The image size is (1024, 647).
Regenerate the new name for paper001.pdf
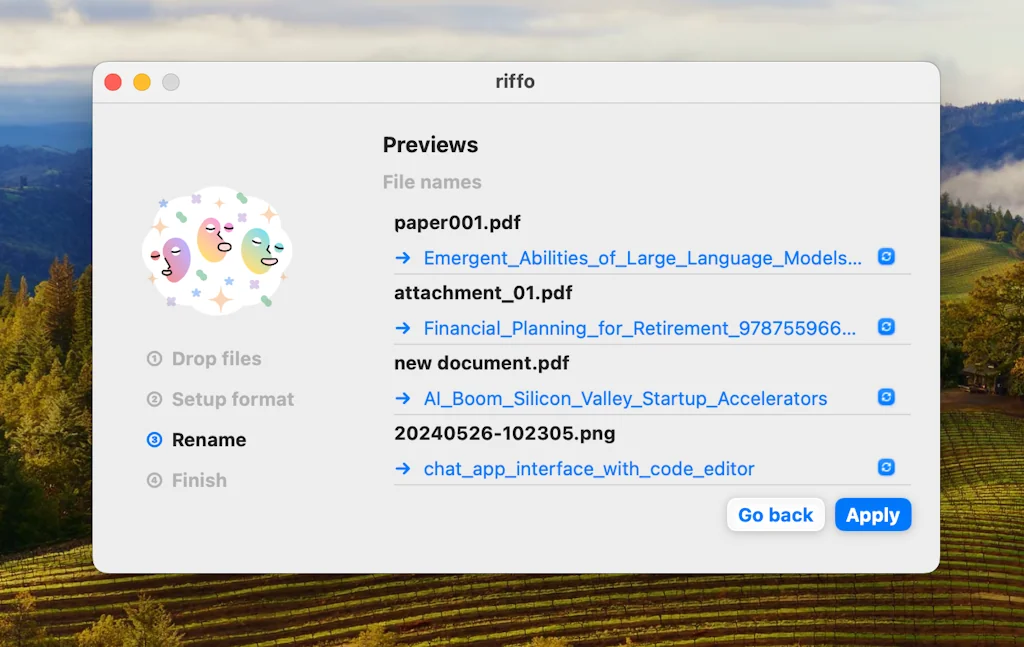point(886,257)
